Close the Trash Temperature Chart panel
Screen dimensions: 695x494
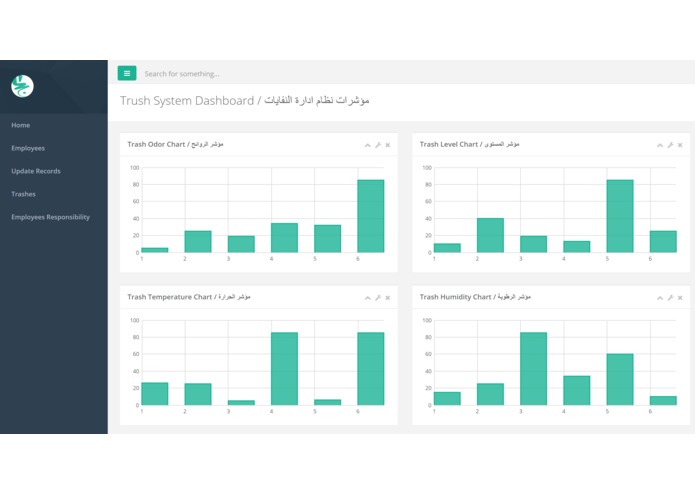[x=388, y=298]
